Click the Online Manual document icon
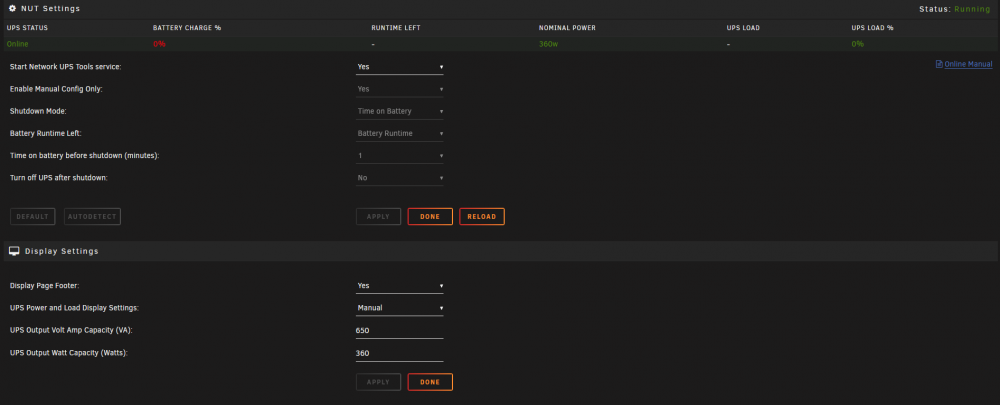The width and height of the screenshot is (1000, 405). tap(939, 64)
